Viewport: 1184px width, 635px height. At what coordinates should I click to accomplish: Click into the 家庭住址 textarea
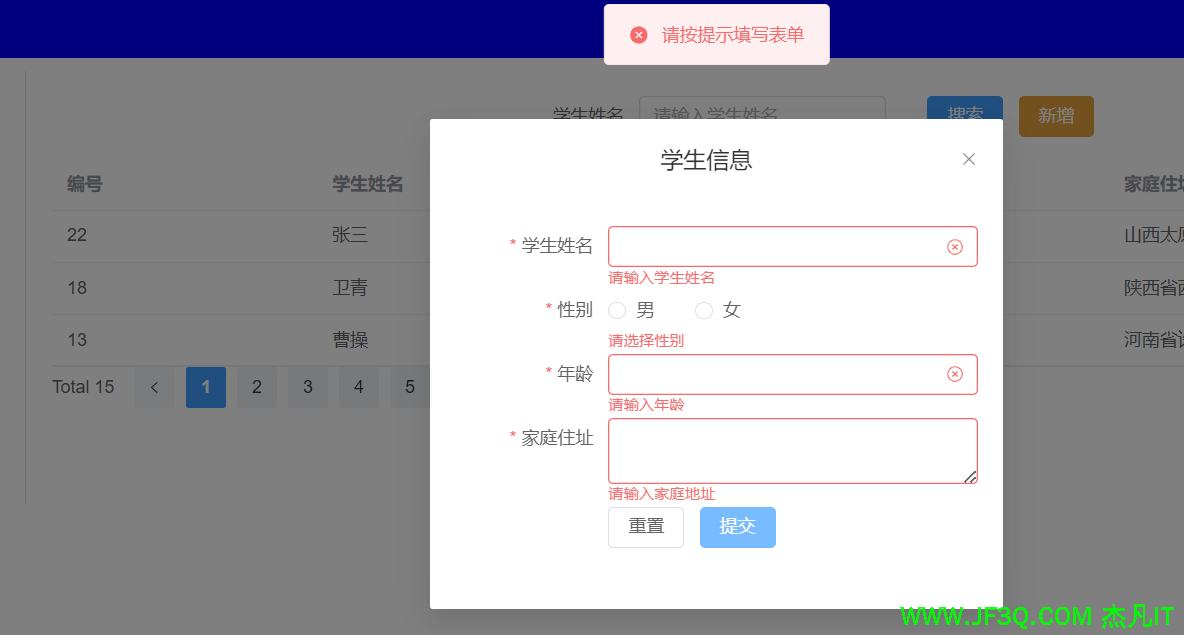[x=790, y=450]
